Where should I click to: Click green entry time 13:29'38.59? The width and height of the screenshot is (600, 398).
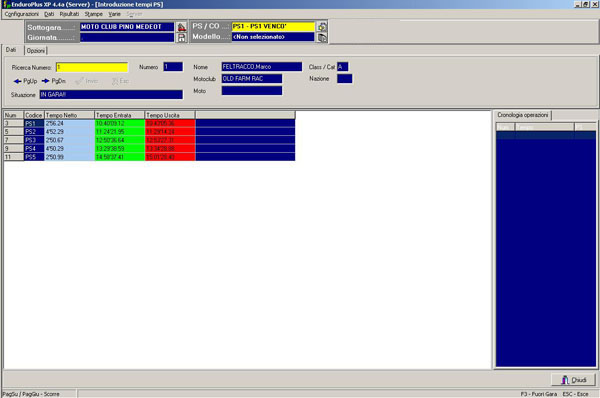pyautogui.click(x=119, y=148)
